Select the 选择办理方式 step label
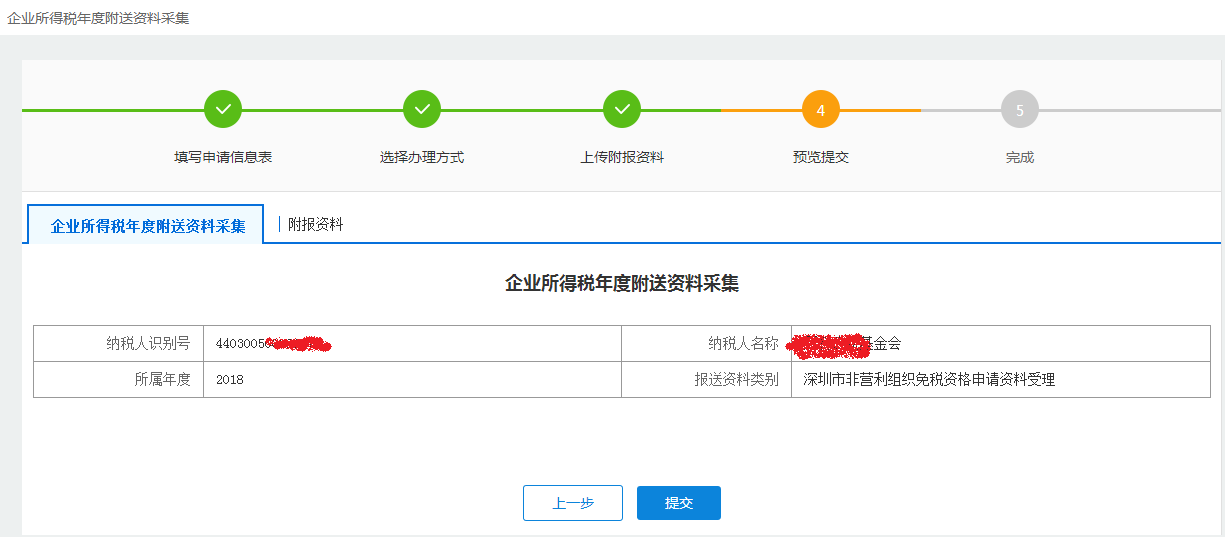1225x537 pixels. [x=422, y=157]
